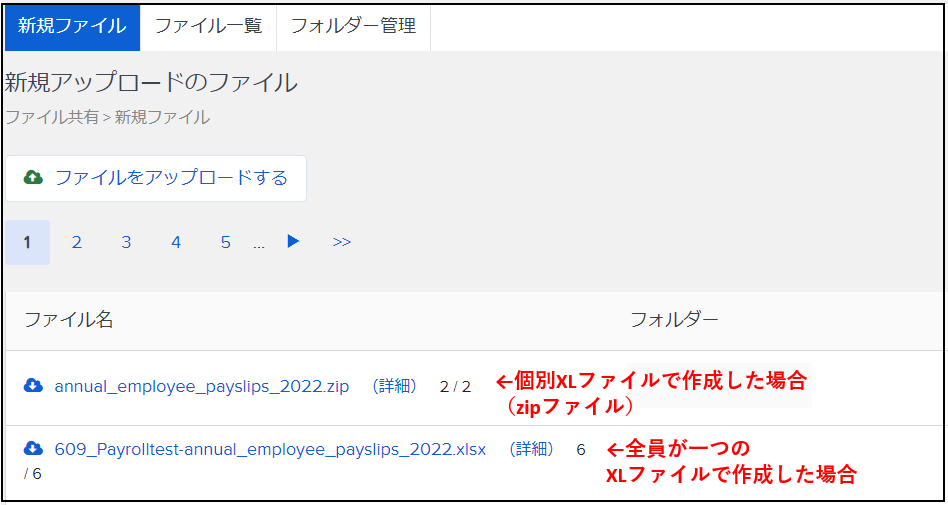Image resolution: width=948 pixels, height=505 pixels.
Task: Open the フォルダー管理 tab
Action: coord(353,26)
